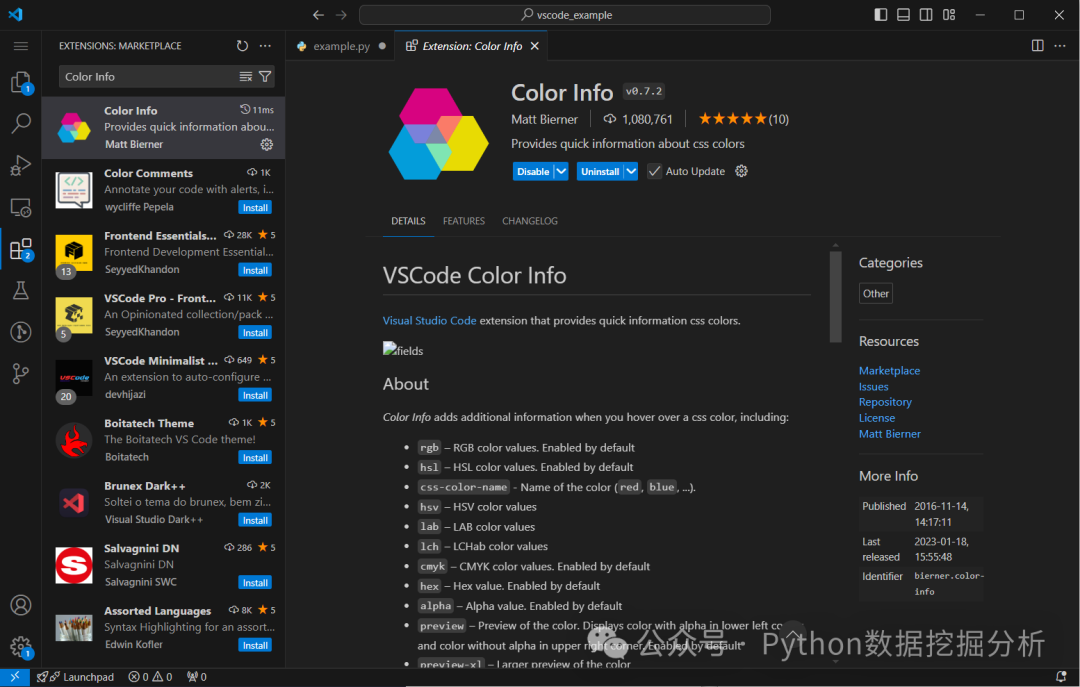Open the Explorer view in activity bar
The width and height of the screenshot is (1080, 687).
click(x=21, y=83)
